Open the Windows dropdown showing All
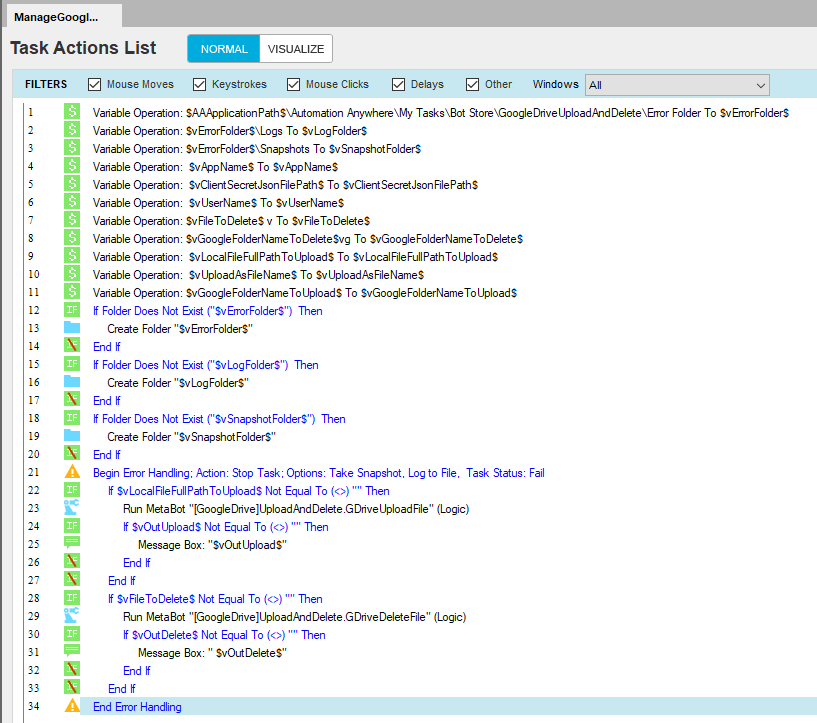Screen dimensions: 817x723 [677, 85]
